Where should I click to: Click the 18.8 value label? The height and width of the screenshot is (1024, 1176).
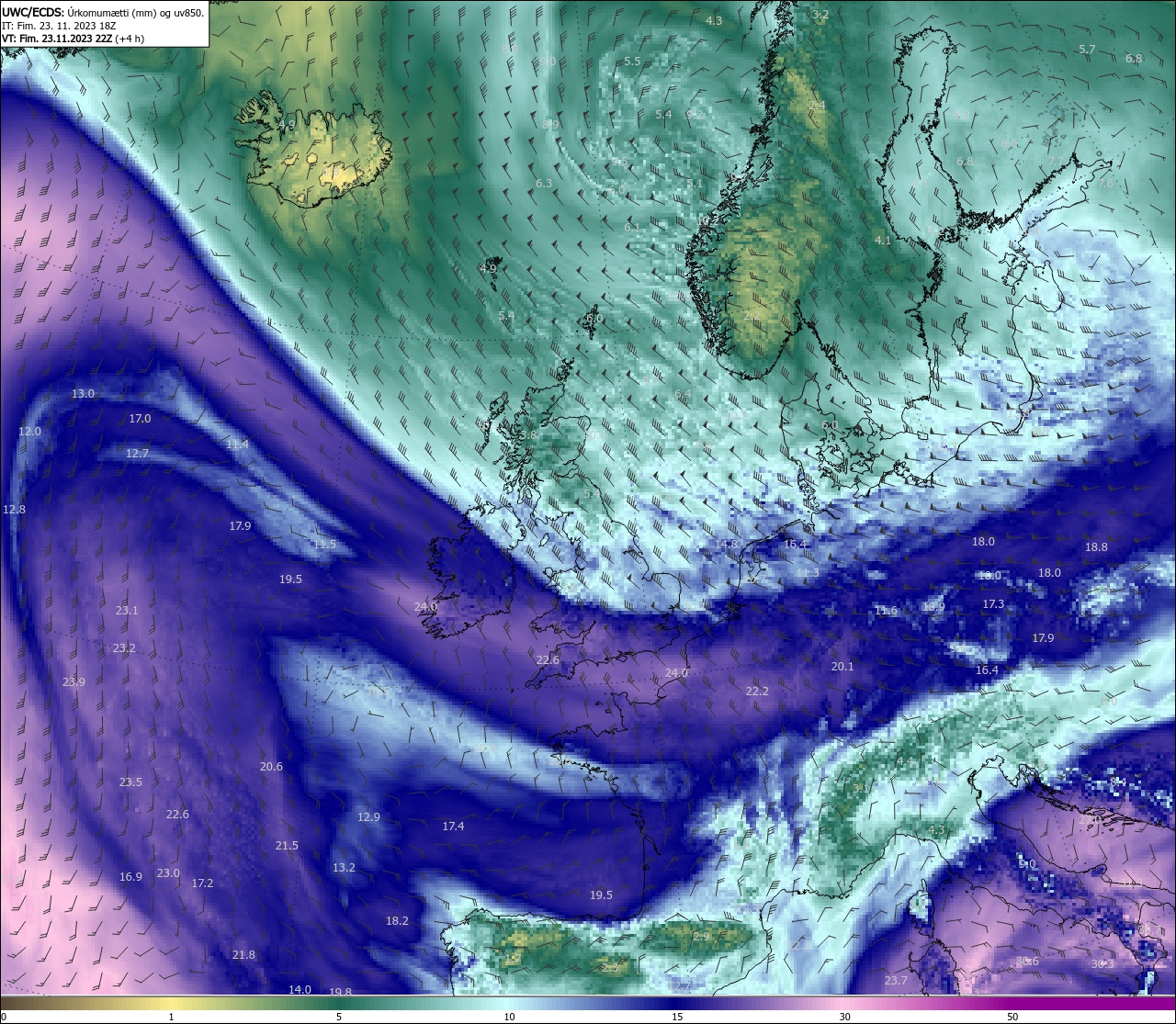[x=1096, y=547]
